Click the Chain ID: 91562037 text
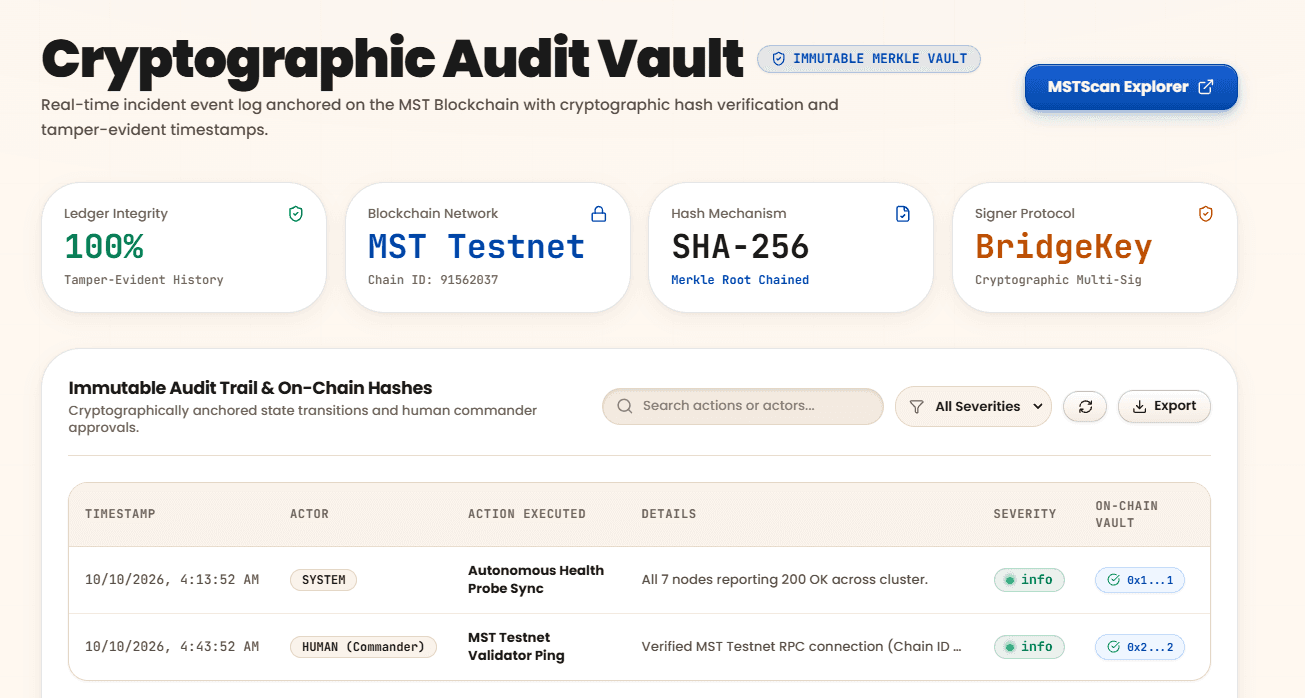 click(x=433, y=280)
